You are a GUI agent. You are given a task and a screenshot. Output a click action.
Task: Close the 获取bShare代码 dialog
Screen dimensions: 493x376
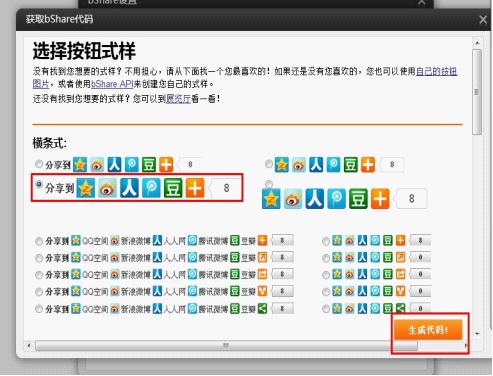(x=483, y=20)
